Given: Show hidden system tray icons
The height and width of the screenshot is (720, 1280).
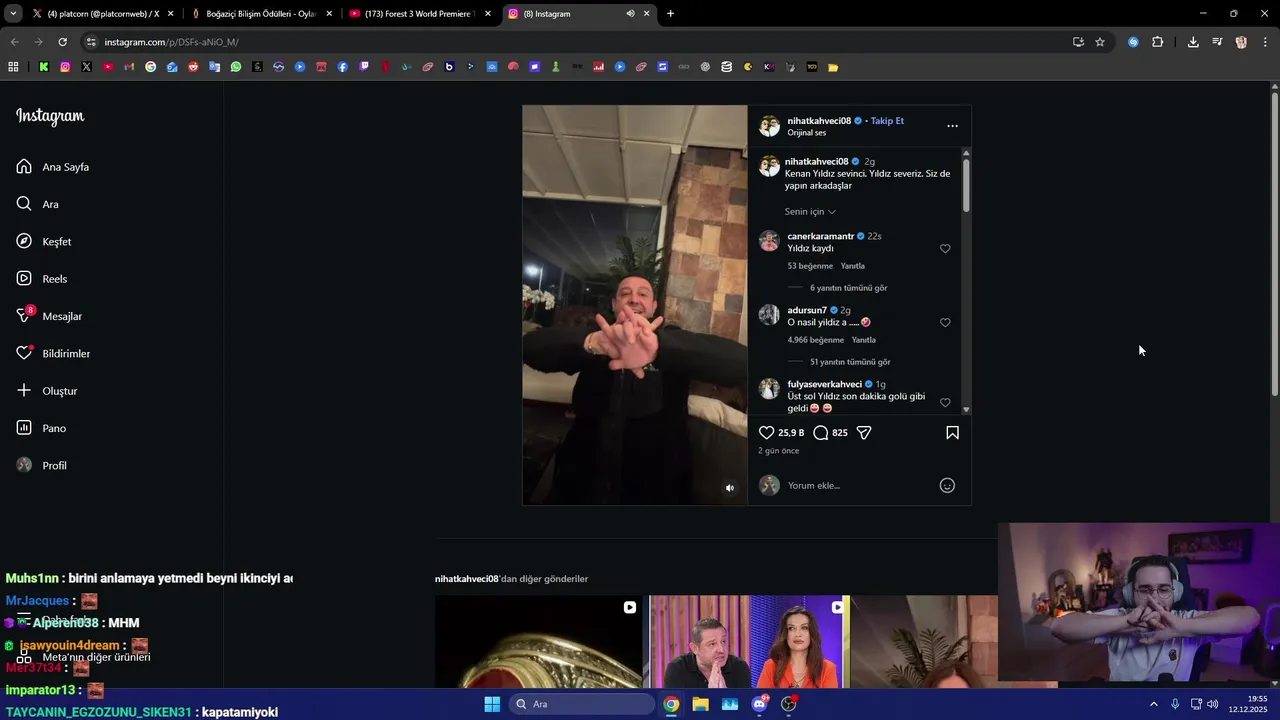Looking at the screenshot, I should tap(1153, 704).
